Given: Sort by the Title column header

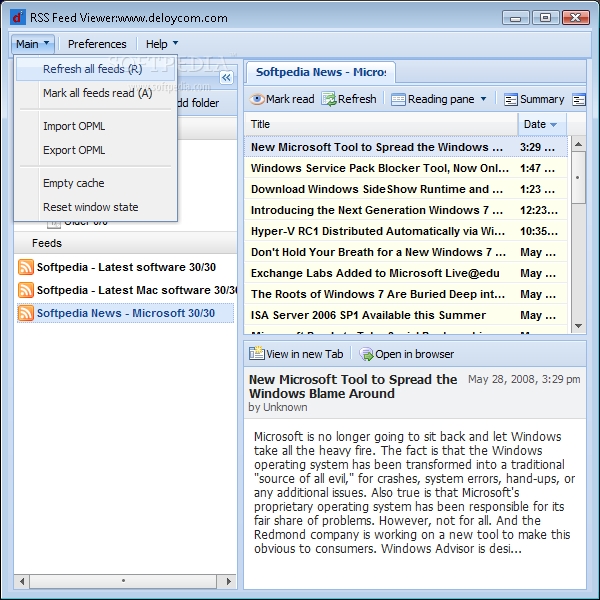Looking at the screenshot, I should point(381,124).
